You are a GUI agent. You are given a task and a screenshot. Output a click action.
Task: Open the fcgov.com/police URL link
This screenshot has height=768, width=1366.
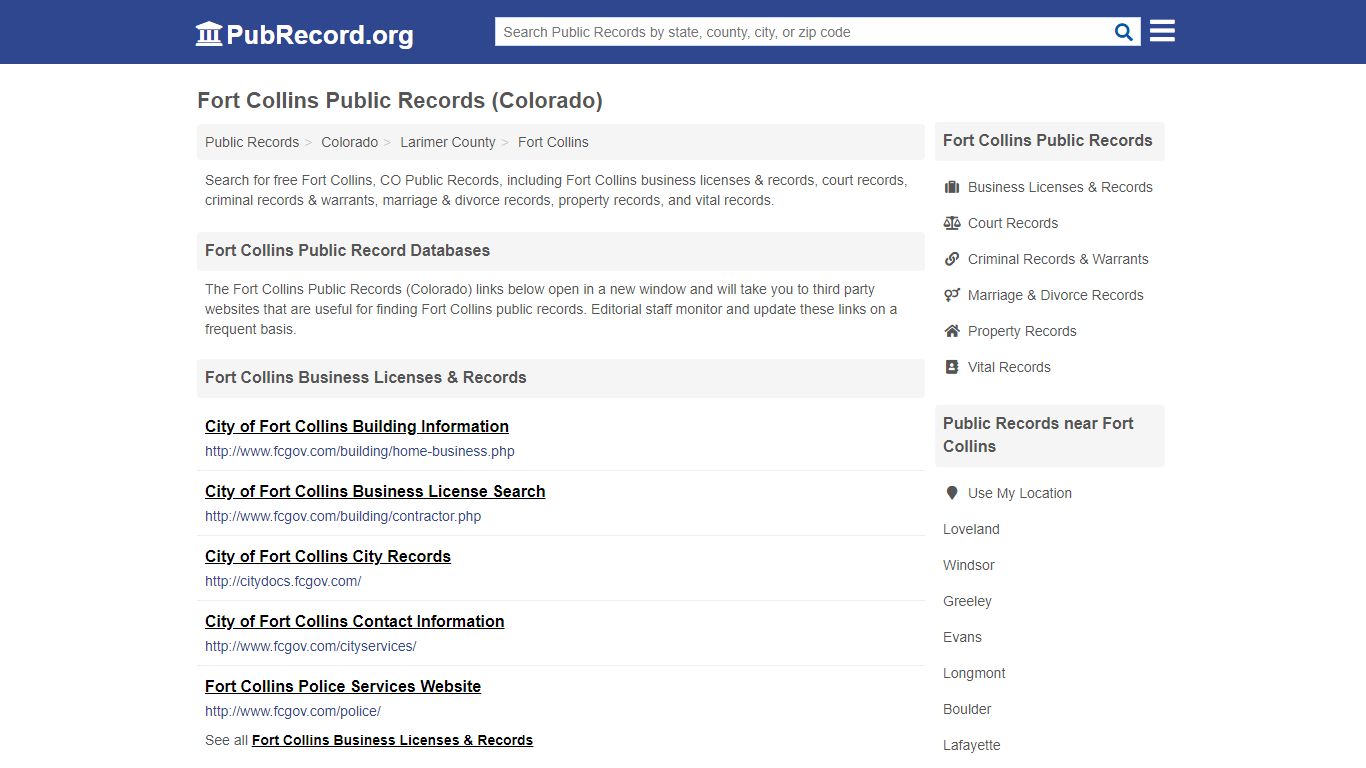click(293, 711)
